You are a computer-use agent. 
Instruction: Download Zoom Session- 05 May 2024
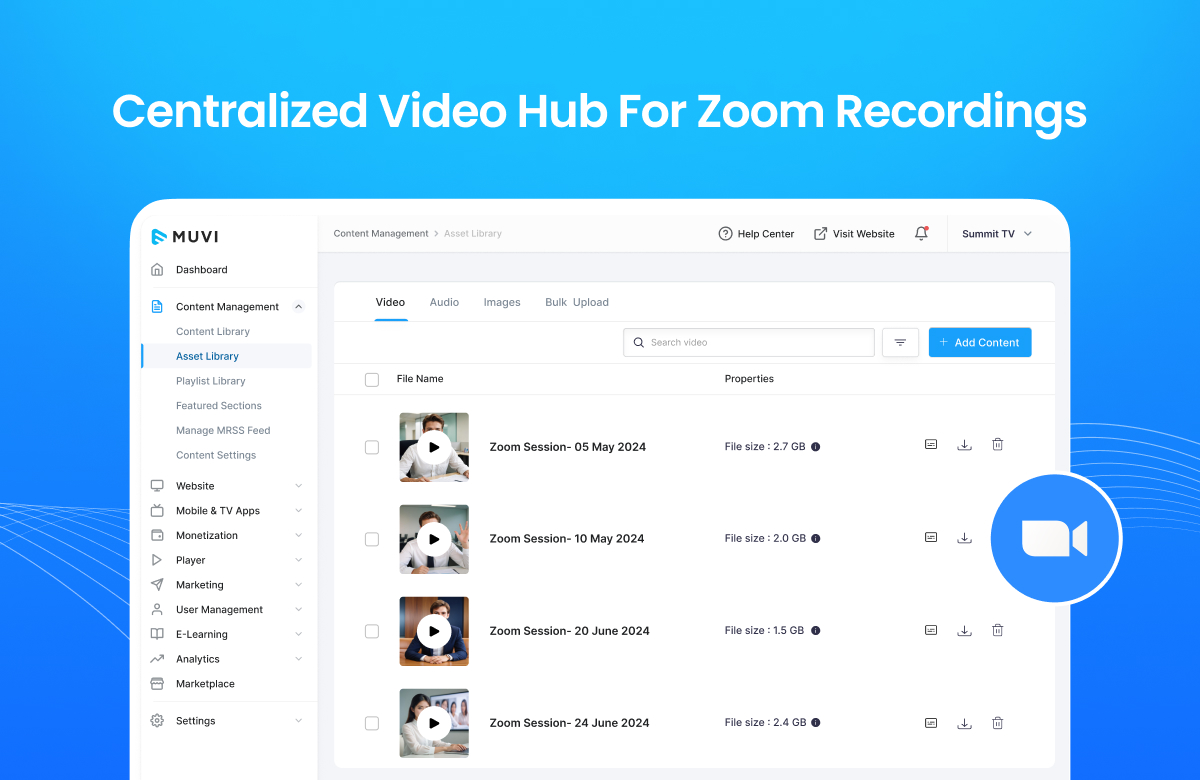(964, 445)
